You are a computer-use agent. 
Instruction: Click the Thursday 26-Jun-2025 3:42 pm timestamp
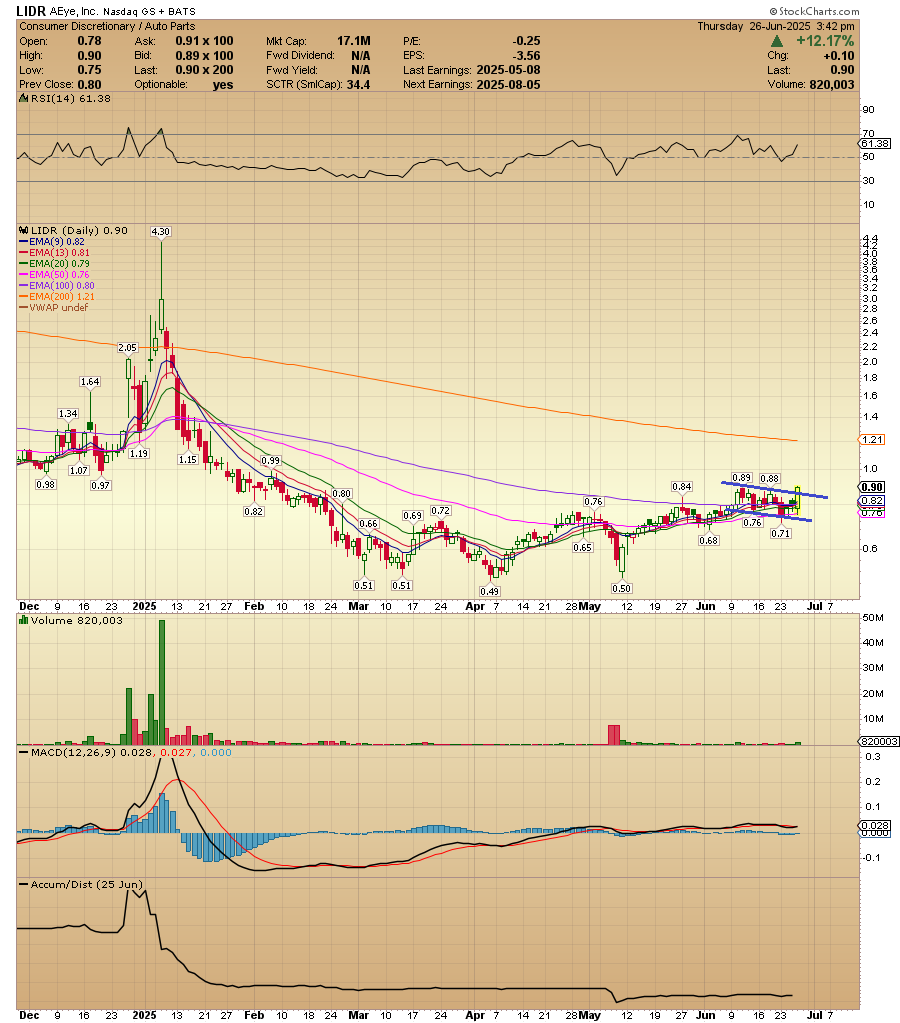(x=775, y=26)
